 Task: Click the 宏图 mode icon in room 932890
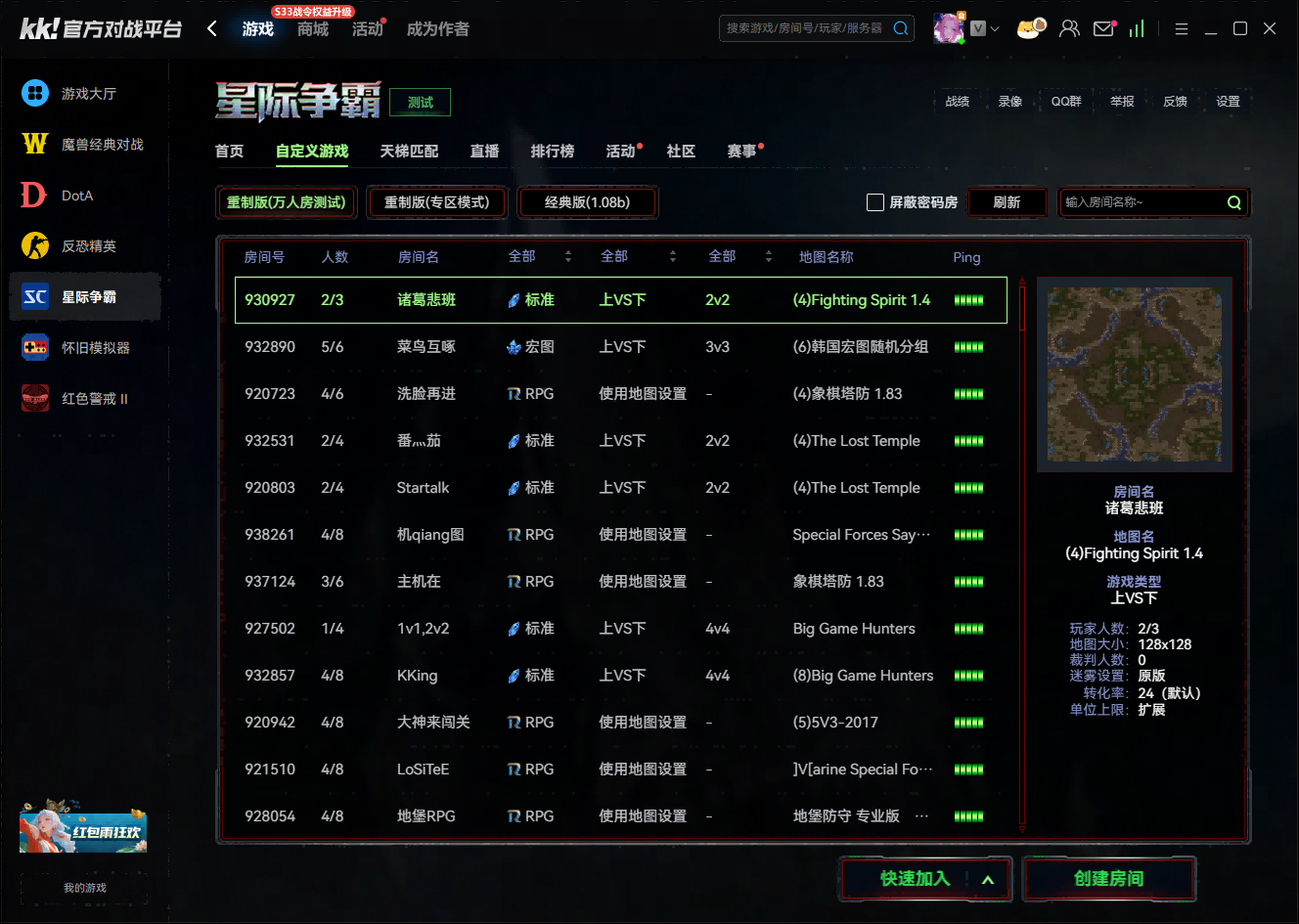click(514, 347)
